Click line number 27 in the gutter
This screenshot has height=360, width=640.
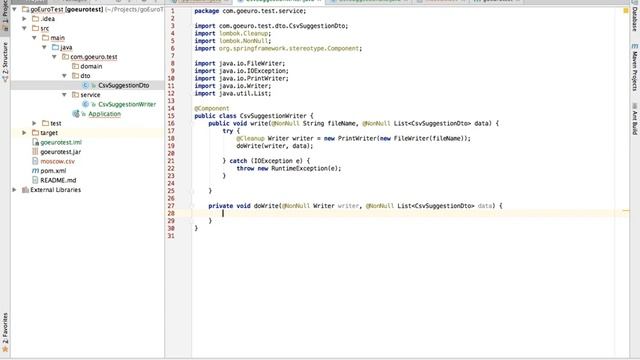(x=171, y=206)
